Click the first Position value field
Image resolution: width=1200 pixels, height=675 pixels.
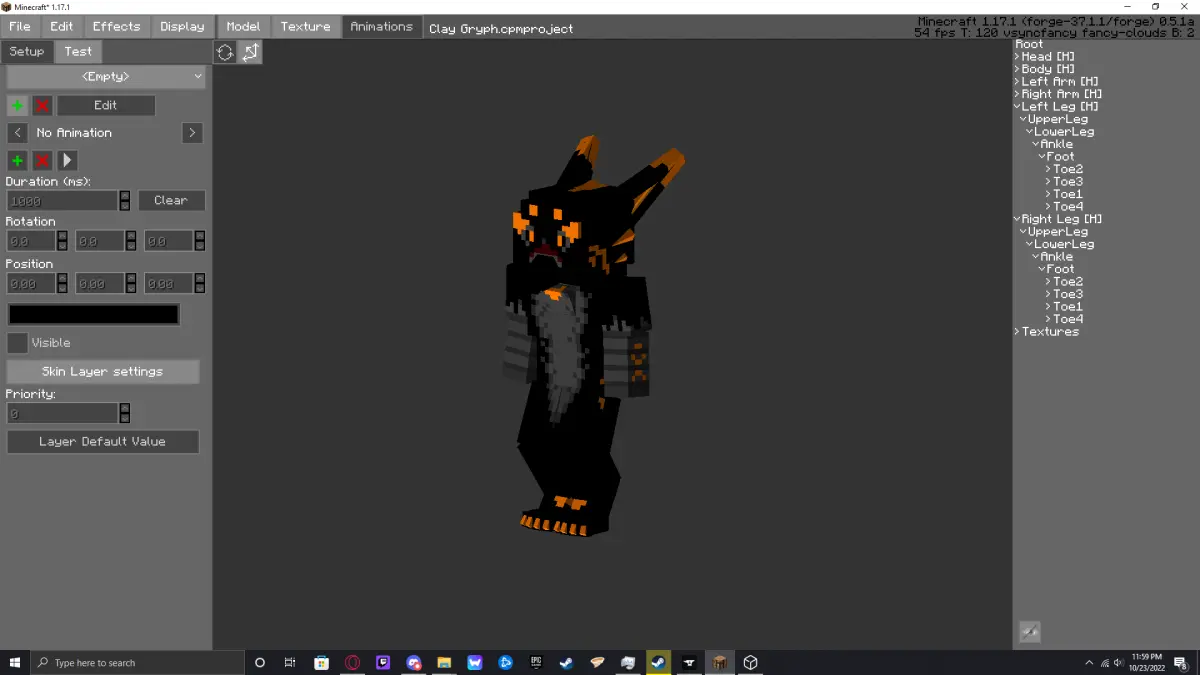click(x=31, y=284)
